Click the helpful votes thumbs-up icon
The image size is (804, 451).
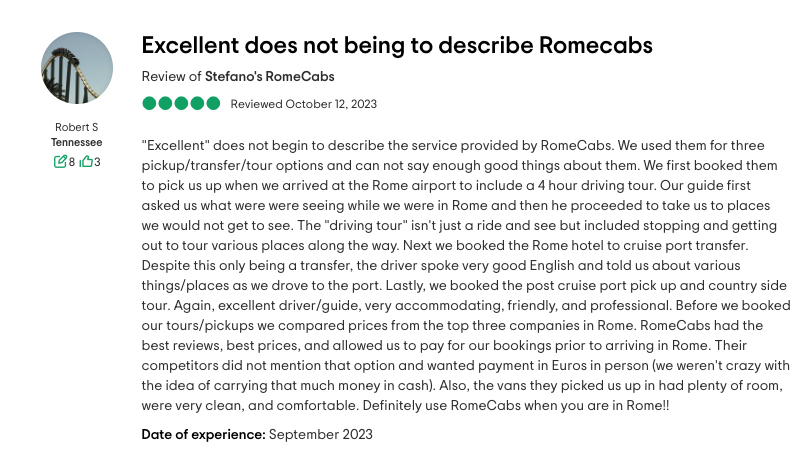[x=86, y=161]
